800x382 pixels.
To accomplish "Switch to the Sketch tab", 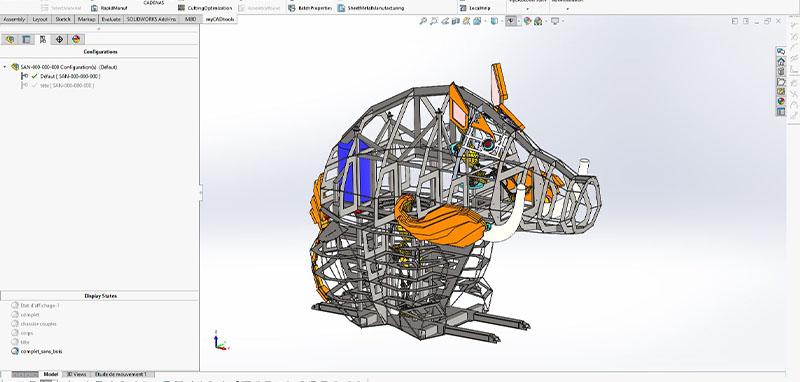I will tap(63, 19).
